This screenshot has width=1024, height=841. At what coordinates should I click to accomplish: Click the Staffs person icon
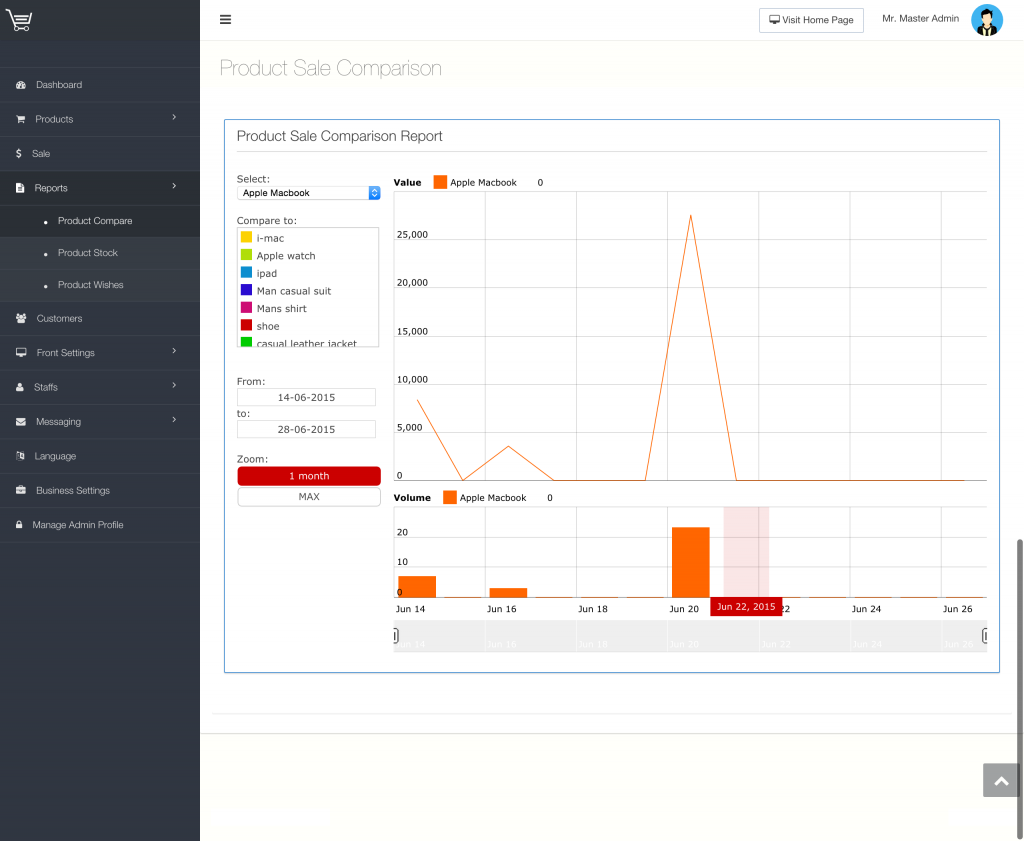coord(20,387)
